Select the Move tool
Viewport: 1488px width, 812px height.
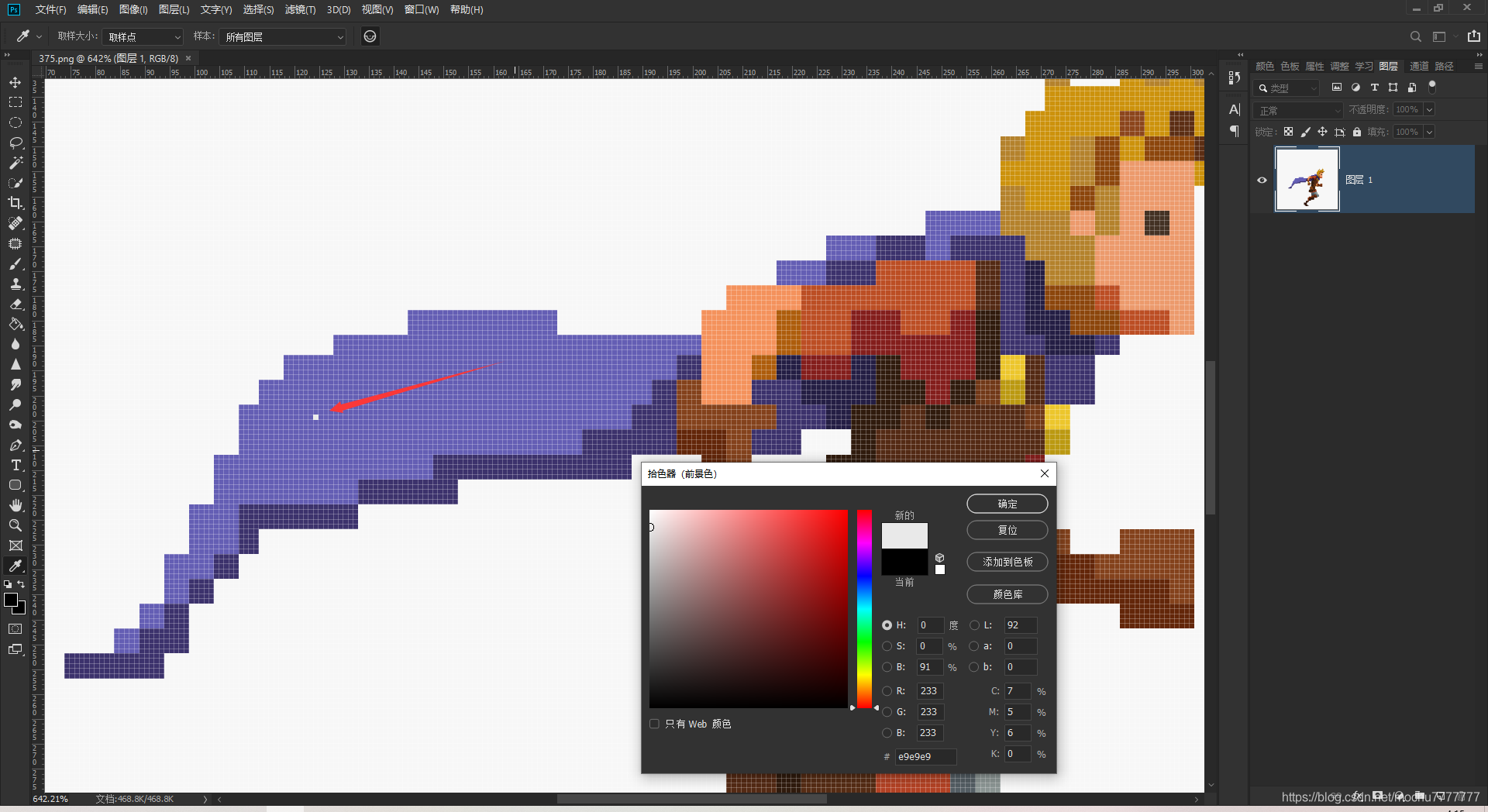click(15, 82)
